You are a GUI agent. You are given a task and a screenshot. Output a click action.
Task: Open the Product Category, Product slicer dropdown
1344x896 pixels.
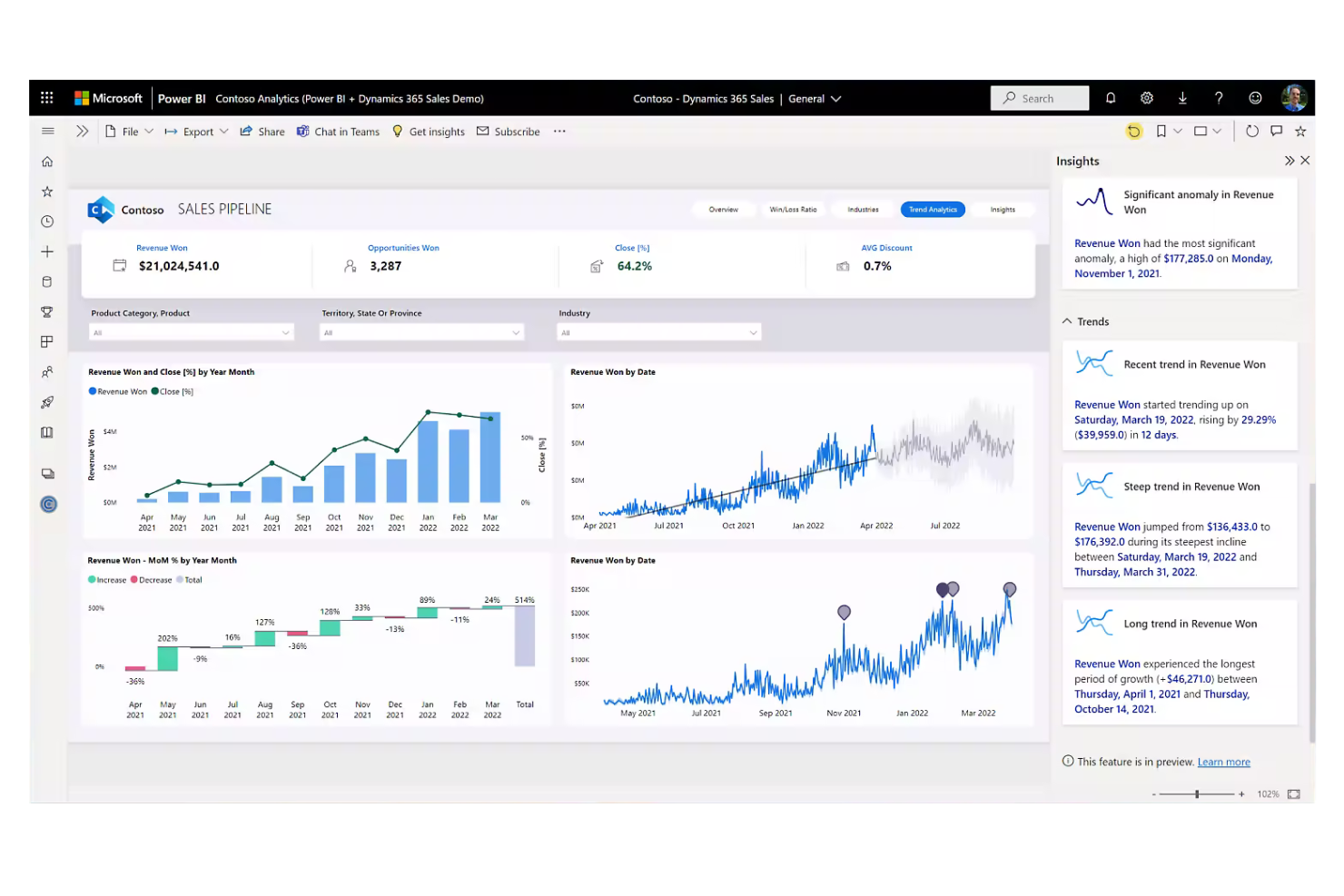[192, 332]
